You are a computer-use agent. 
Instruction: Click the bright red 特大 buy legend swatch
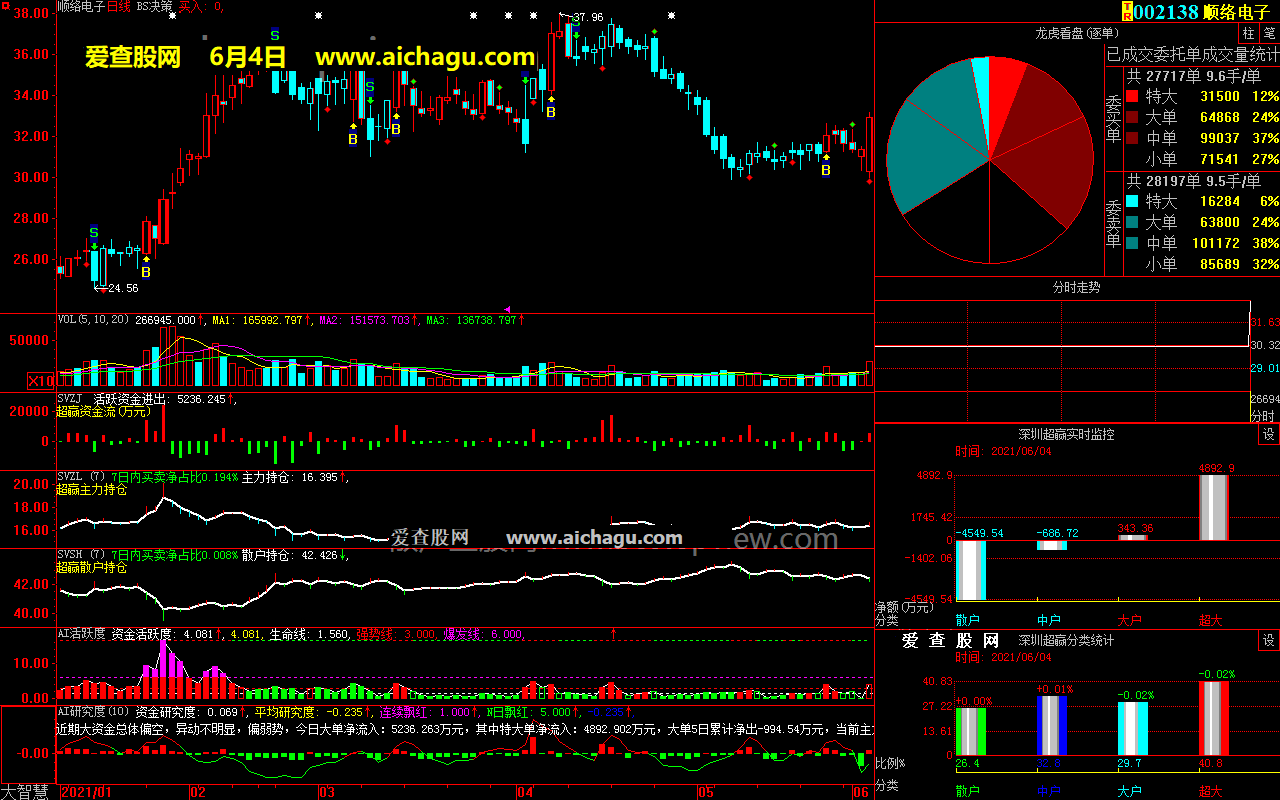1132,97
